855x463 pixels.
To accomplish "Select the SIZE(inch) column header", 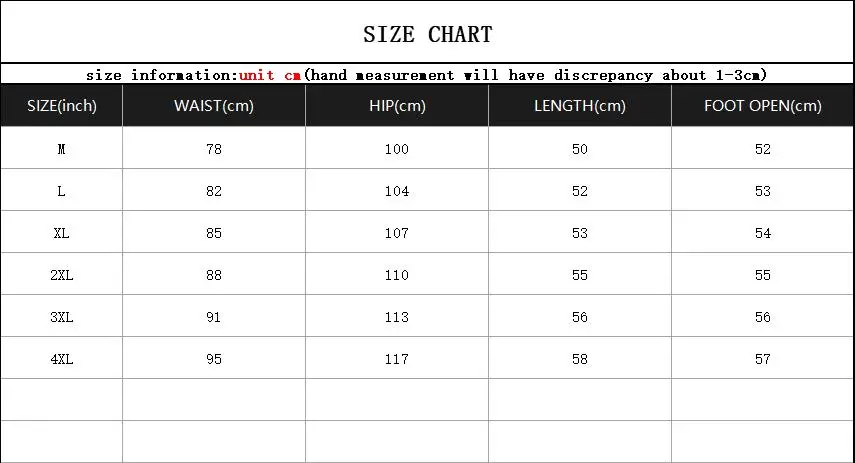I will (x=62, y=106).
